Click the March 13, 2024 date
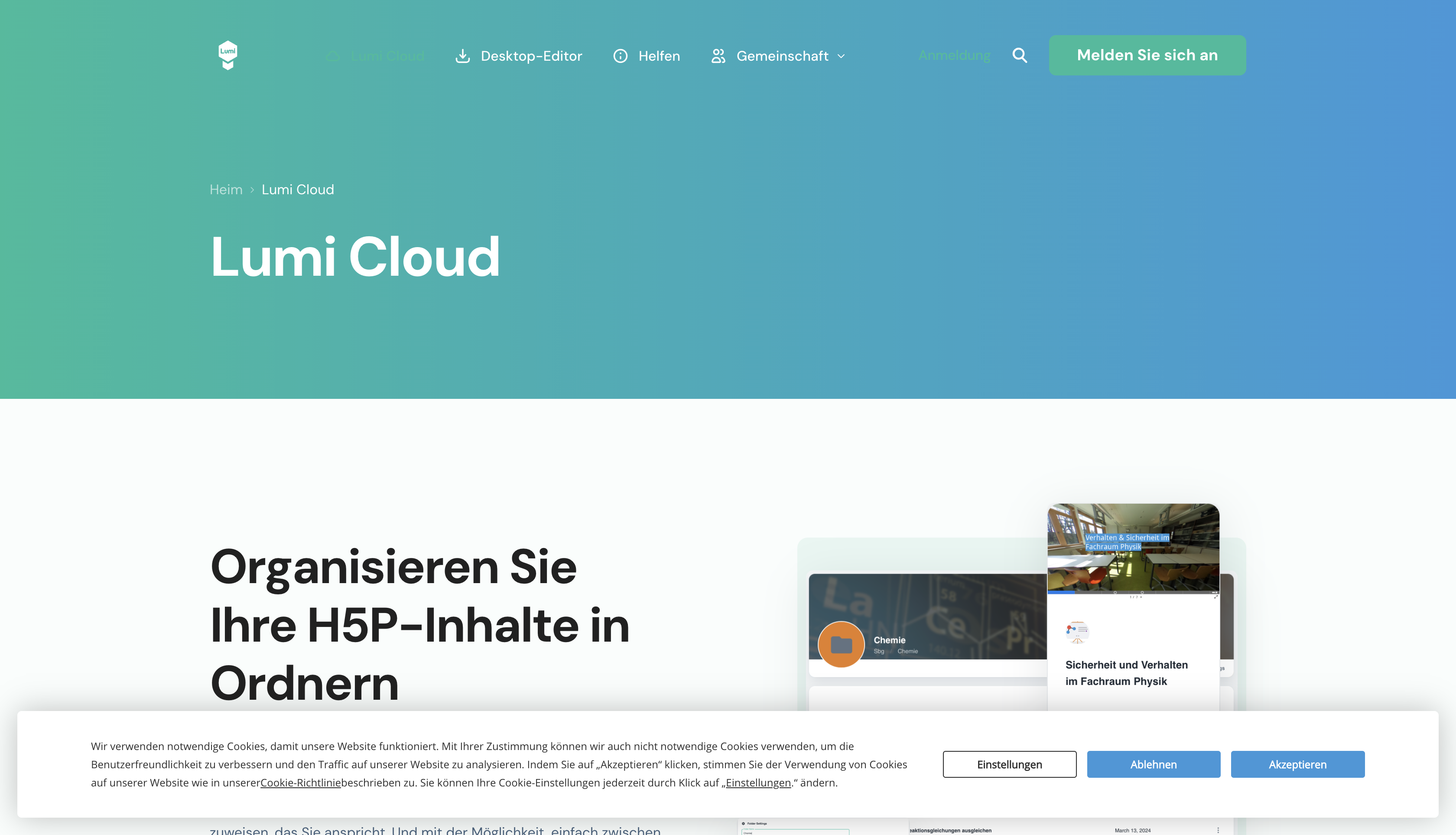 click(1132, 830)
